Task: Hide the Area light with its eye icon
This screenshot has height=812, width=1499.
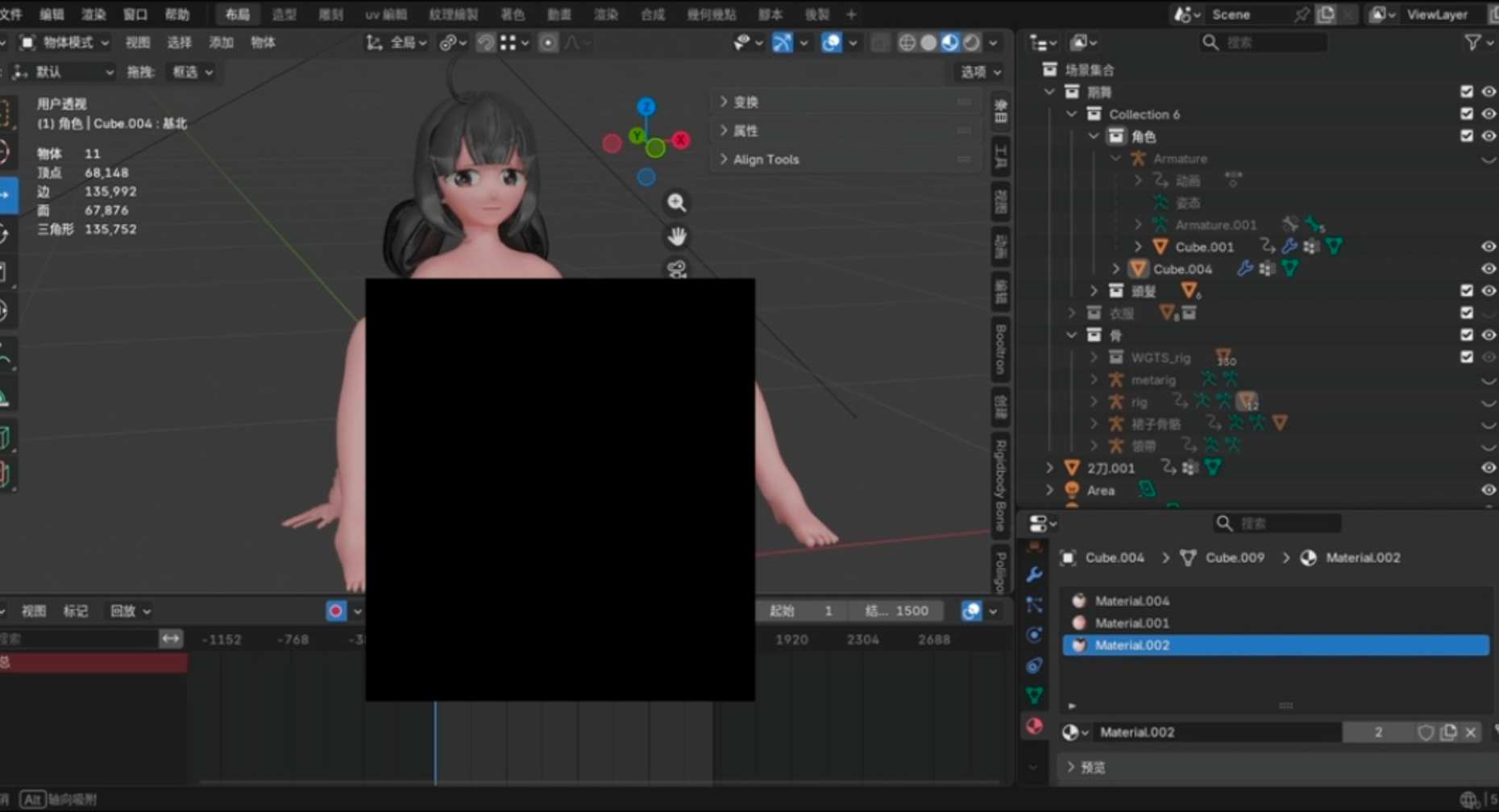Action: [1489, 490]
